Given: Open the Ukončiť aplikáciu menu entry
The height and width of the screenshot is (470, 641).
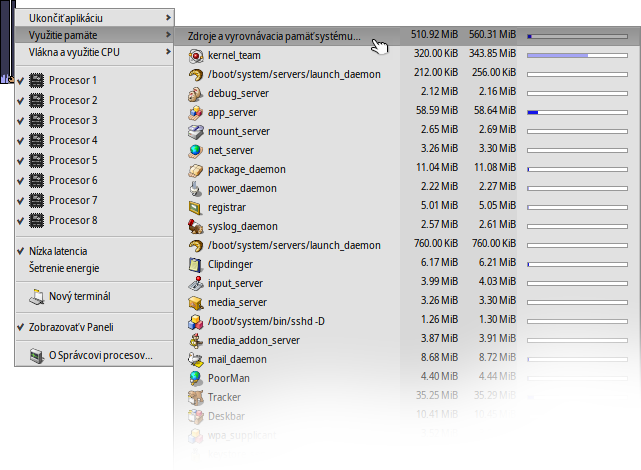Looking at the screenshot, I should tap(94, 18).
